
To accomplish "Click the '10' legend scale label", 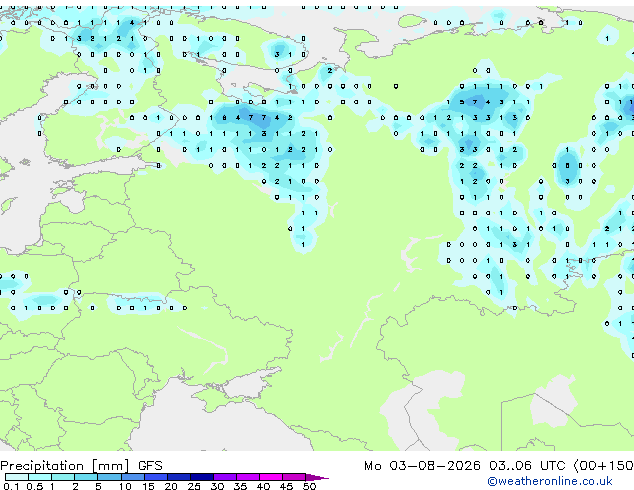I will [x=125, y=486].
